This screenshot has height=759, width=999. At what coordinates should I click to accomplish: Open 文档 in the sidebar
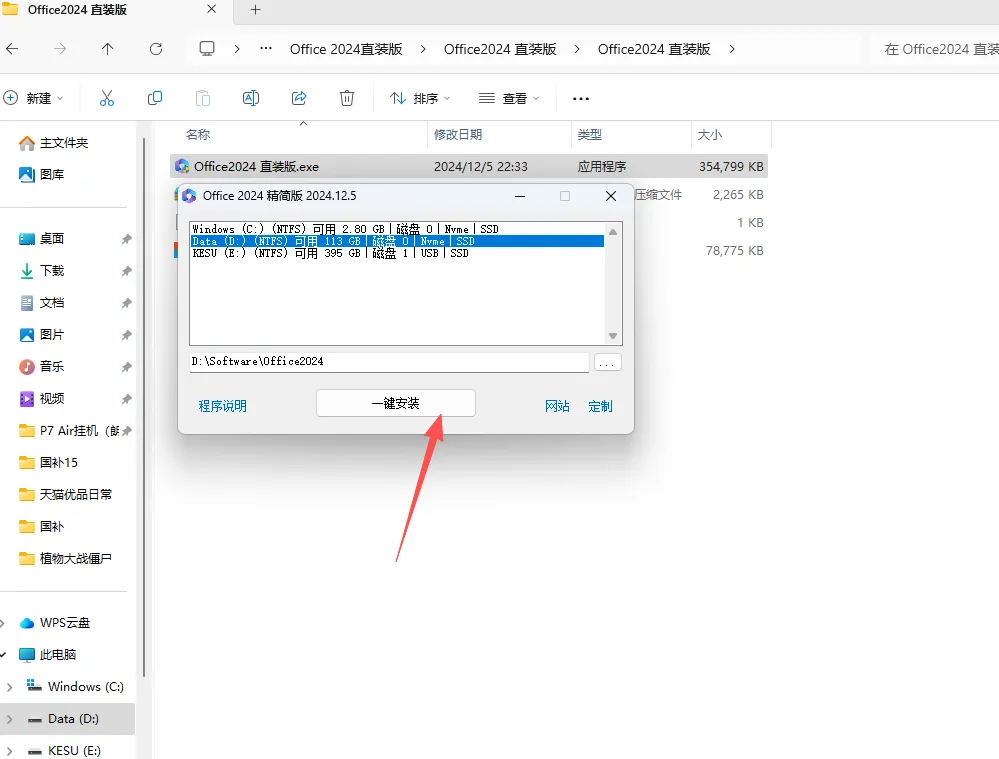coord(42,303)
